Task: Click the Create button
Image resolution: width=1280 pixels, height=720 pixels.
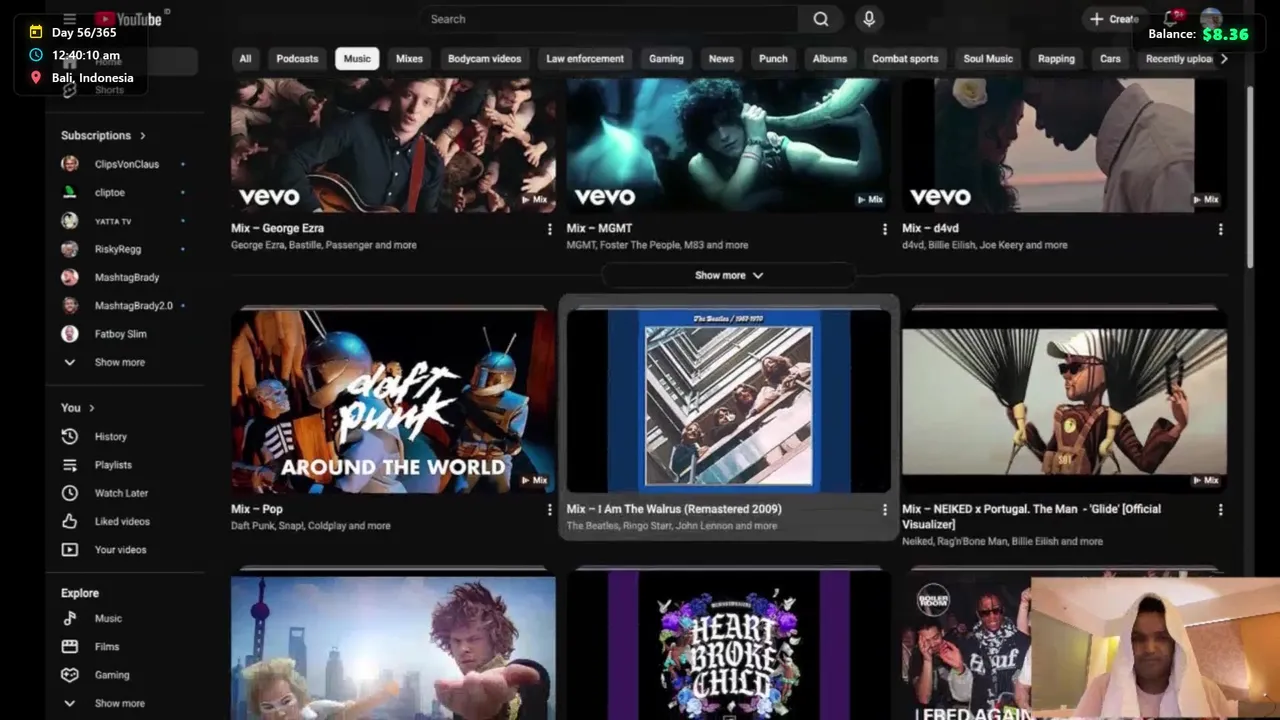Action: tap(1113, 19)
